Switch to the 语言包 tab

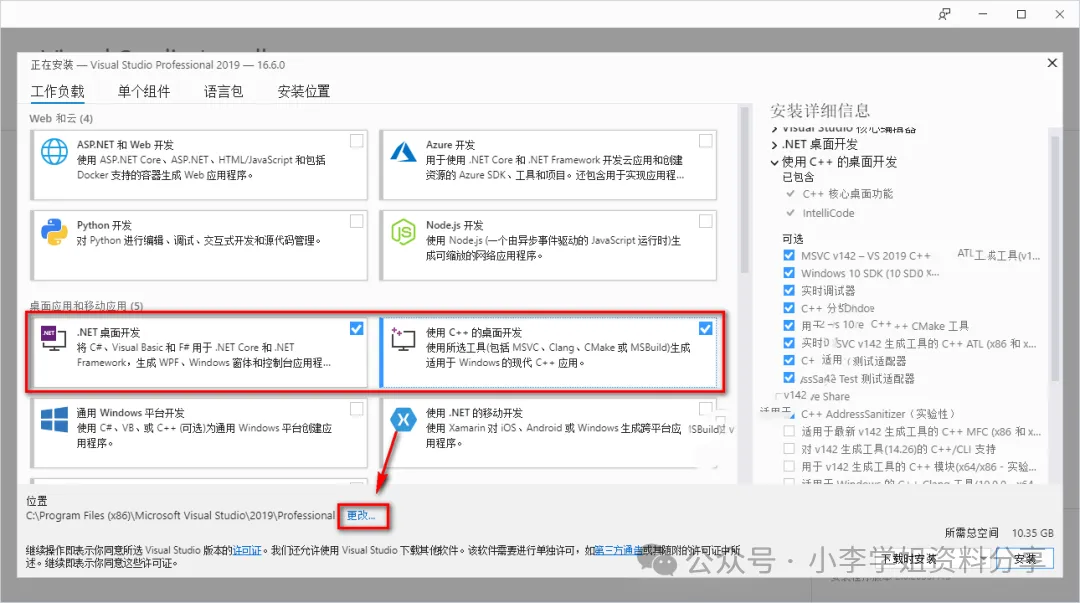(x=223, y=92)
